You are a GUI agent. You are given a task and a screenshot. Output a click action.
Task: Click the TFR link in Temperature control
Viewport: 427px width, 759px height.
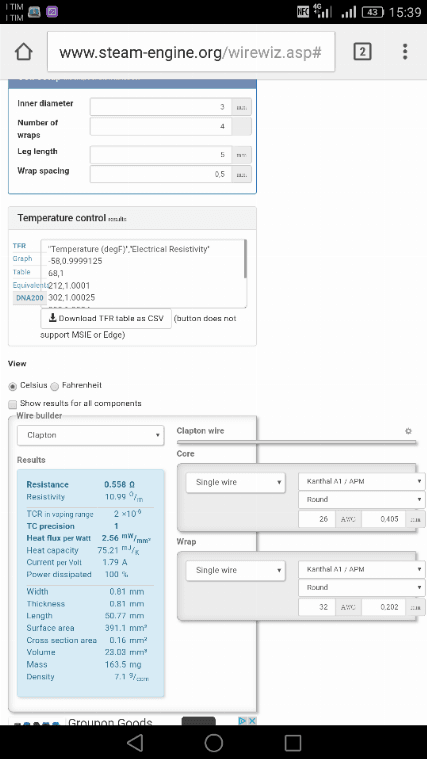click(x=19, y=246)
